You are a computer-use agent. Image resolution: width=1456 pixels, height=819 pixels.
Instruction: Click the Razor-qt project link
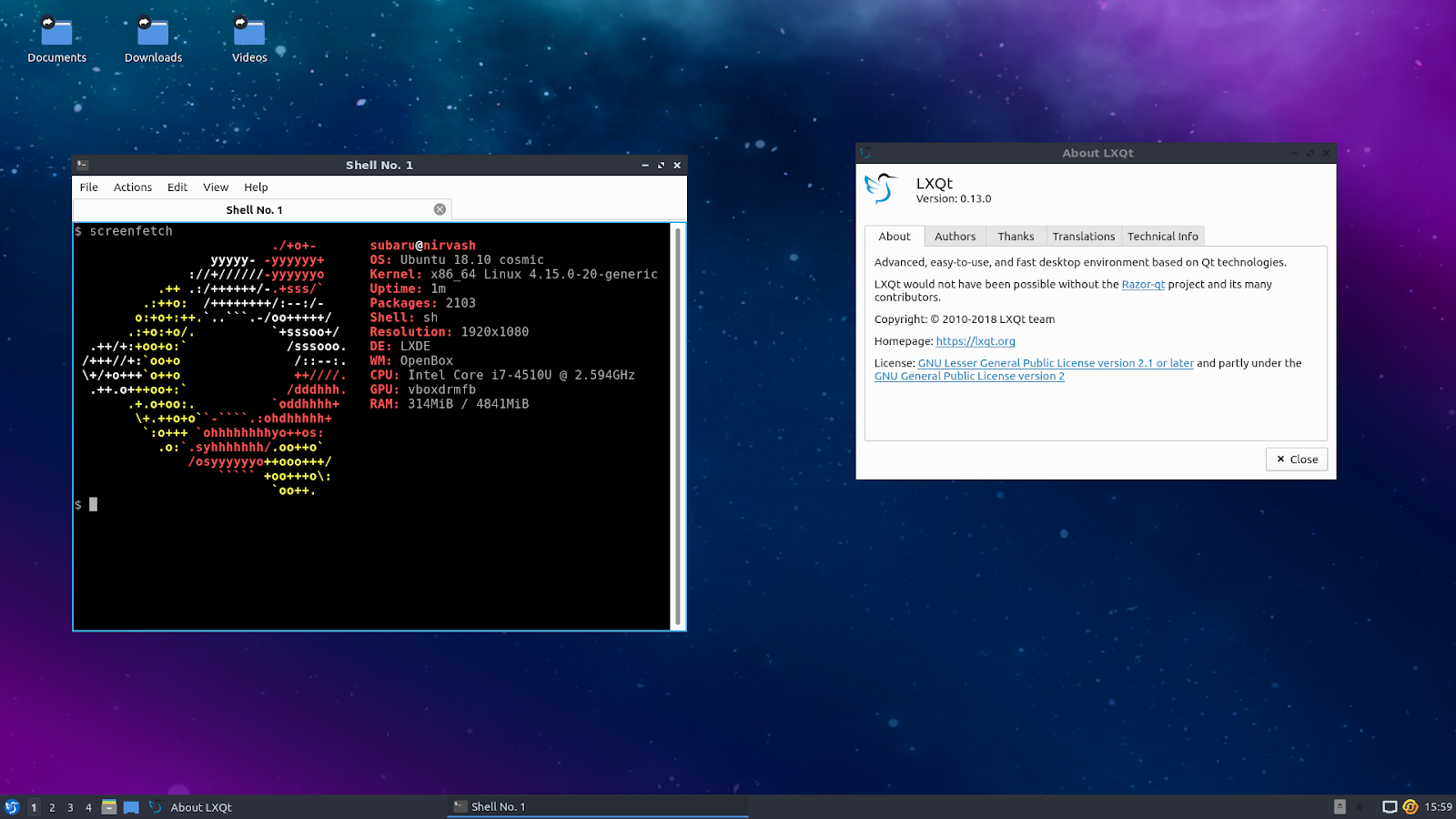click(1143, 284)
